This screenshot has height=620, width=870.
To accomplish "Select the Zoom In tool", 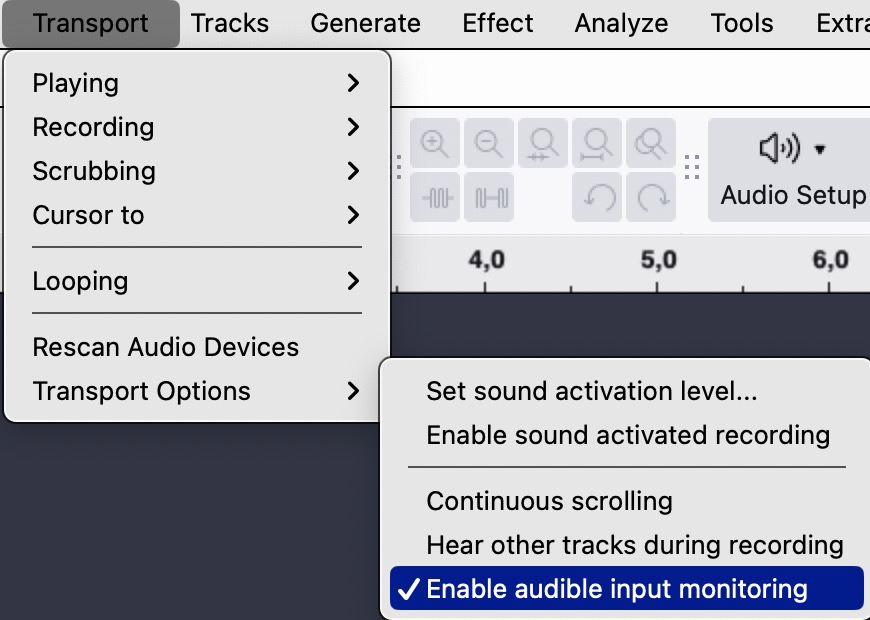I will click(435, 142).
